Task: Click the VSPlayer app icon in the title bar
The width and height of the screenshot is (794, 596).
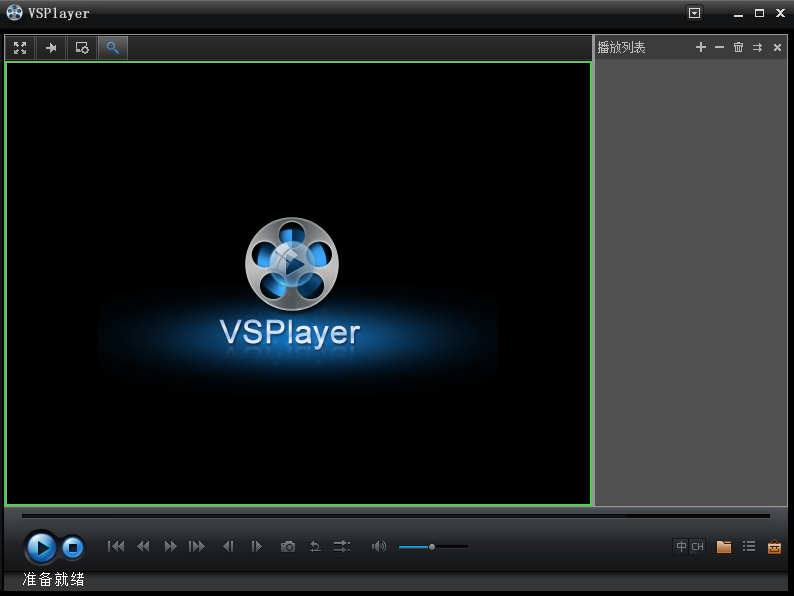Action: 14,13
